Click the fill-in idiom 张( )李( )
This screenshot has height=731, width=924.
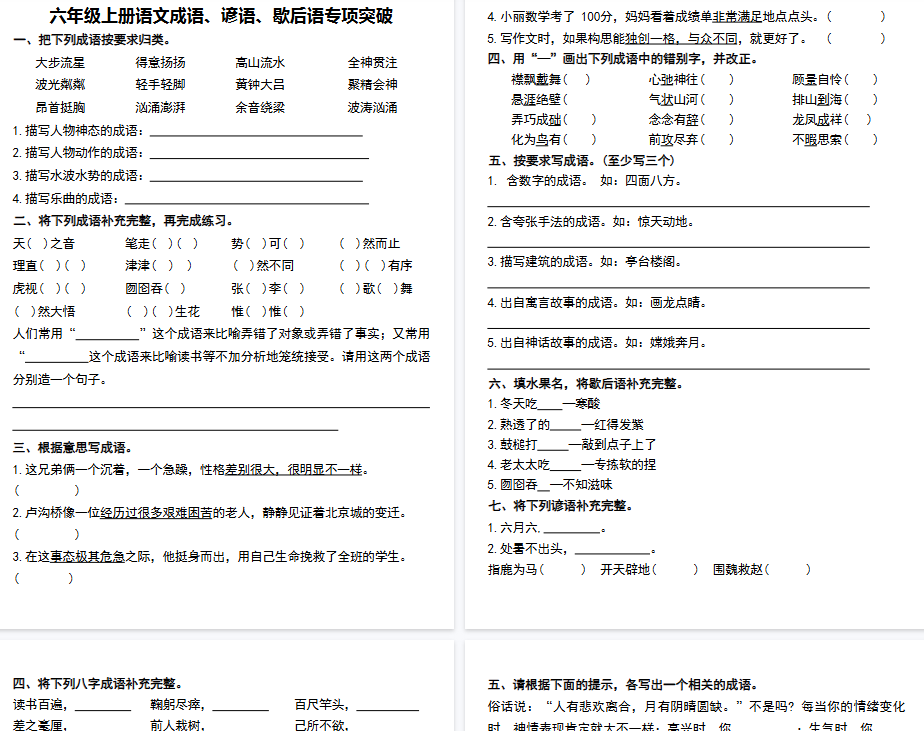pos(268,288)
